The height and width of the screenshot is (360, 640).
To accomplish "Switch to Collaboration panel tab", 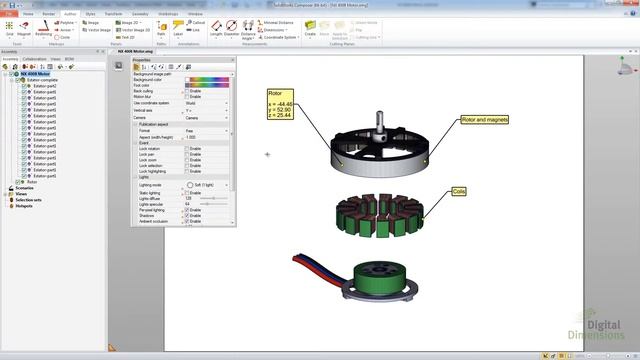I will click(x=34, y=59).
